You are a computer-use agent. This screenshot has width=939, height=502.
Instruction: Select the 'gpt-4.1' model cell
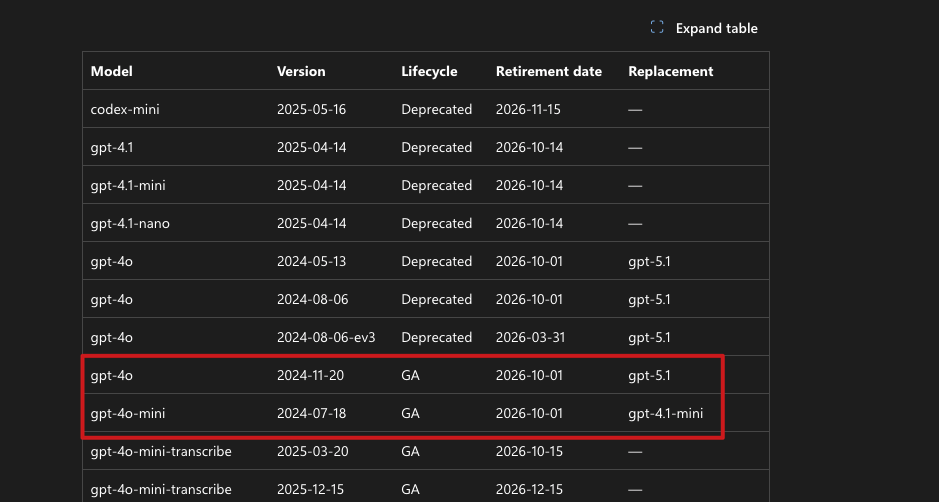click(x=112, y=147)
